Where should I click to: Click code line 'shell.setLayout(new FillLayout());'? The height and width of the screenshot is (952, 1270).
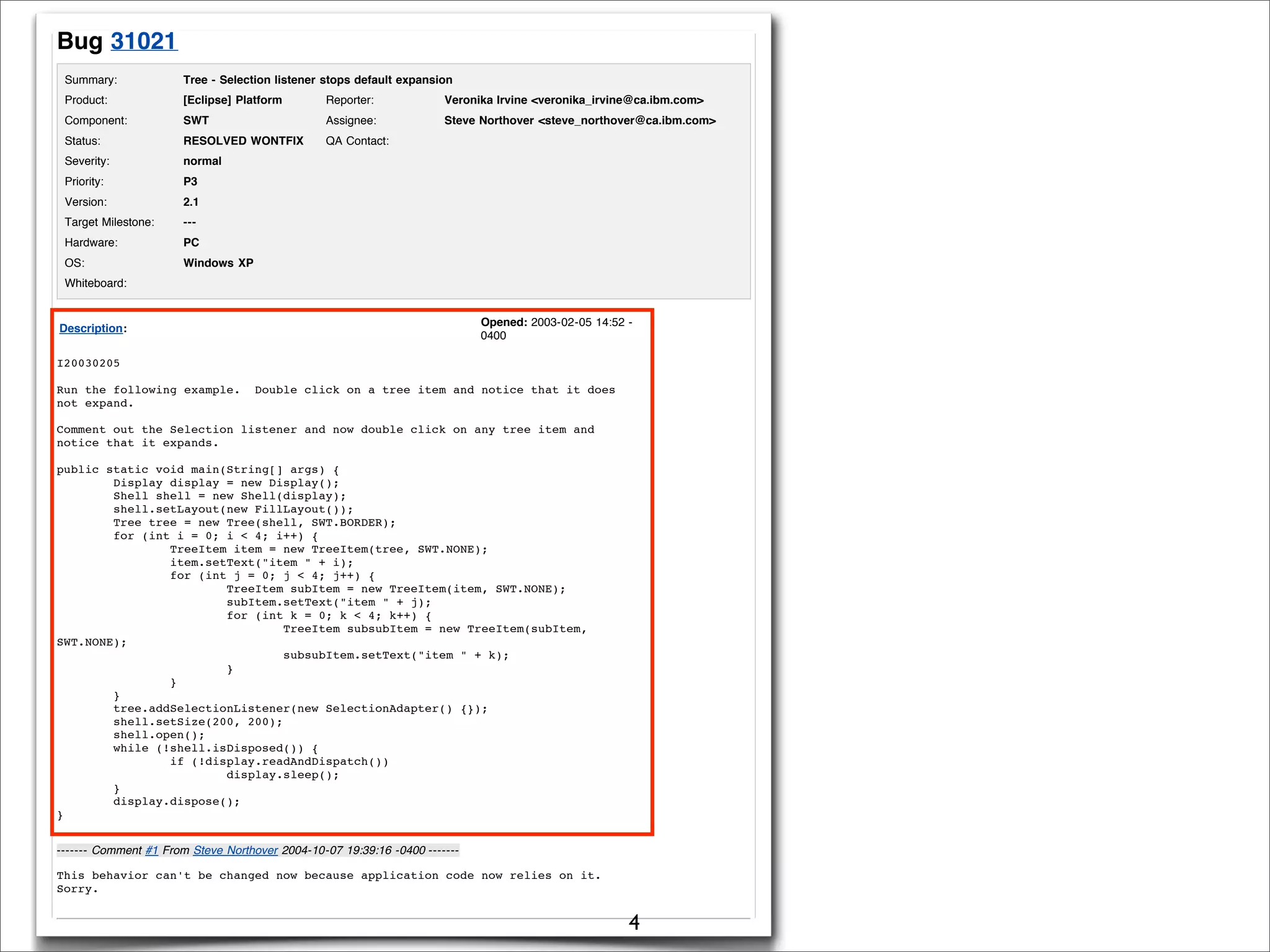[x=233, y=509]
